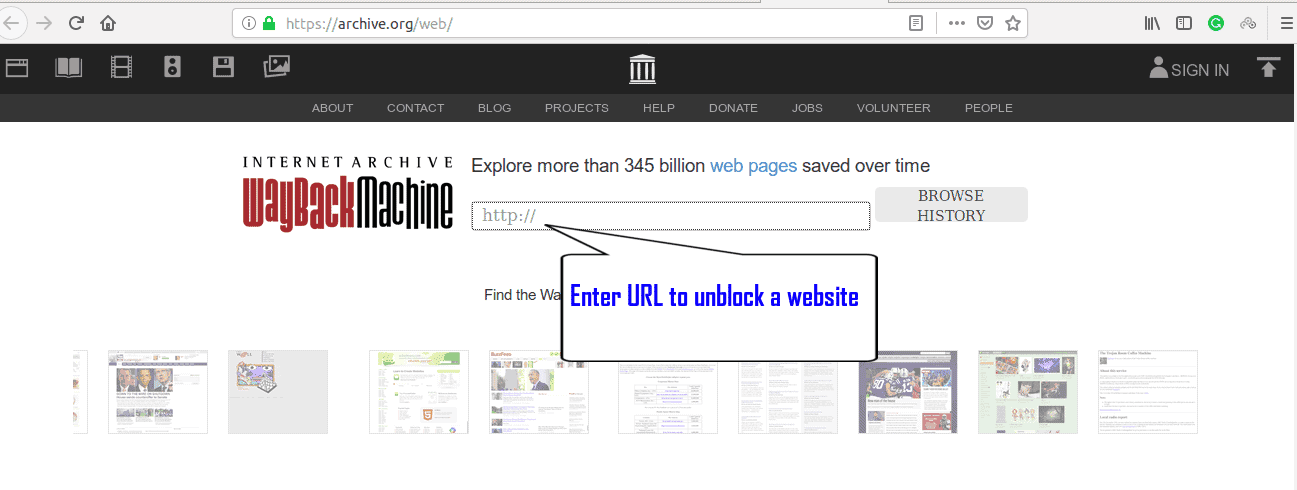1297x490 pixels.
Task: Toggle reader view icon in address bar
Action: coord(916,23)
